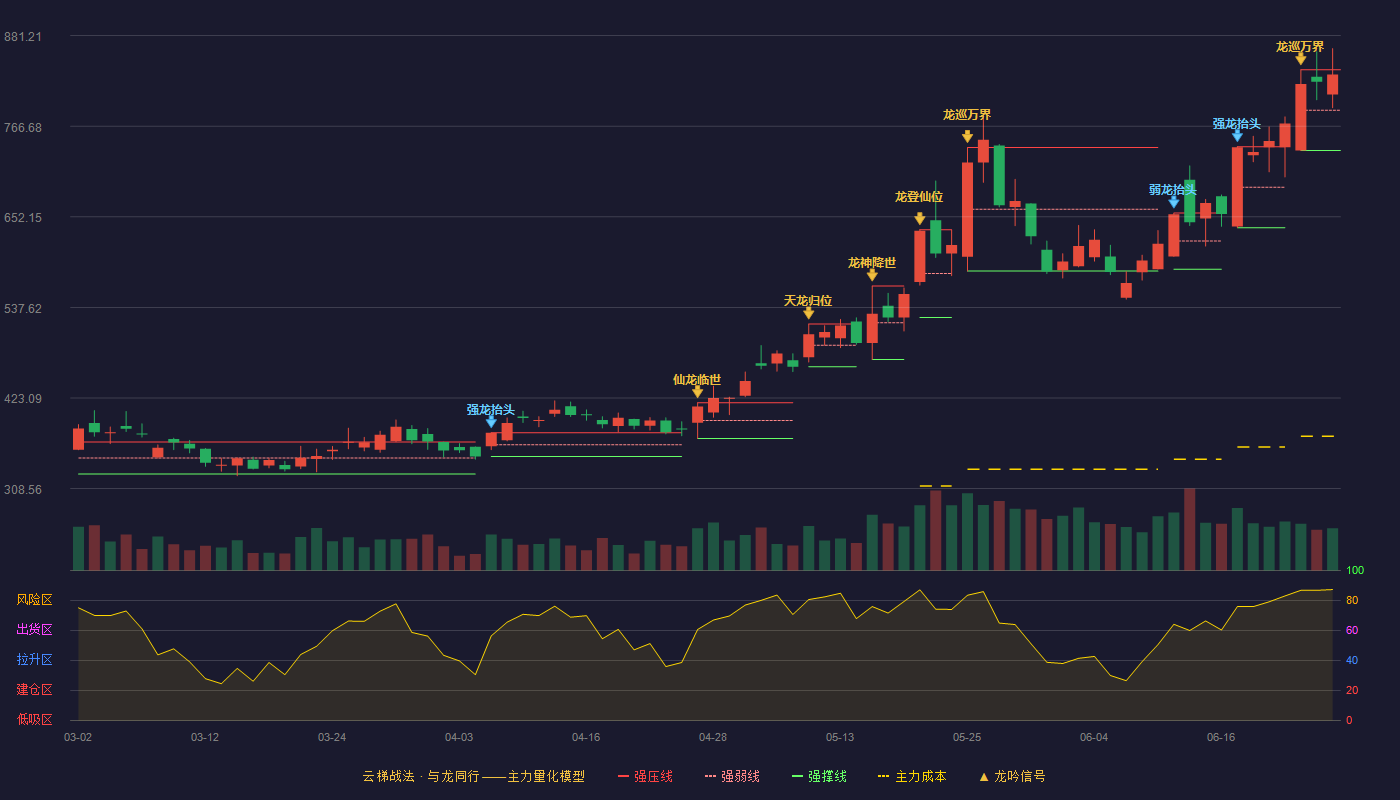Click the 03-12 date axis label
This screenshot has width=1400, height=800.
[x=205, y=737]
